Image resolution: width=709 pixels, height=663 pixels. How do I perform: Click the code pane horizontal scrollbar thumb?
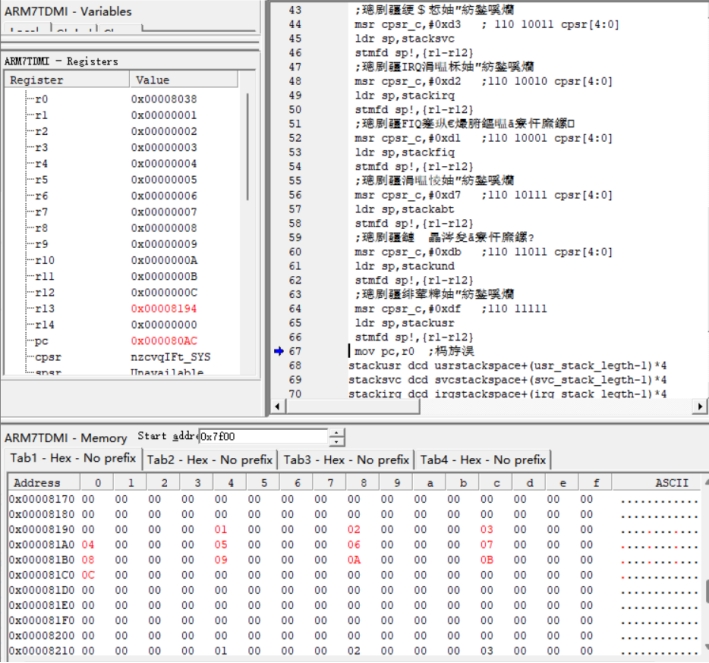[352, 406]
